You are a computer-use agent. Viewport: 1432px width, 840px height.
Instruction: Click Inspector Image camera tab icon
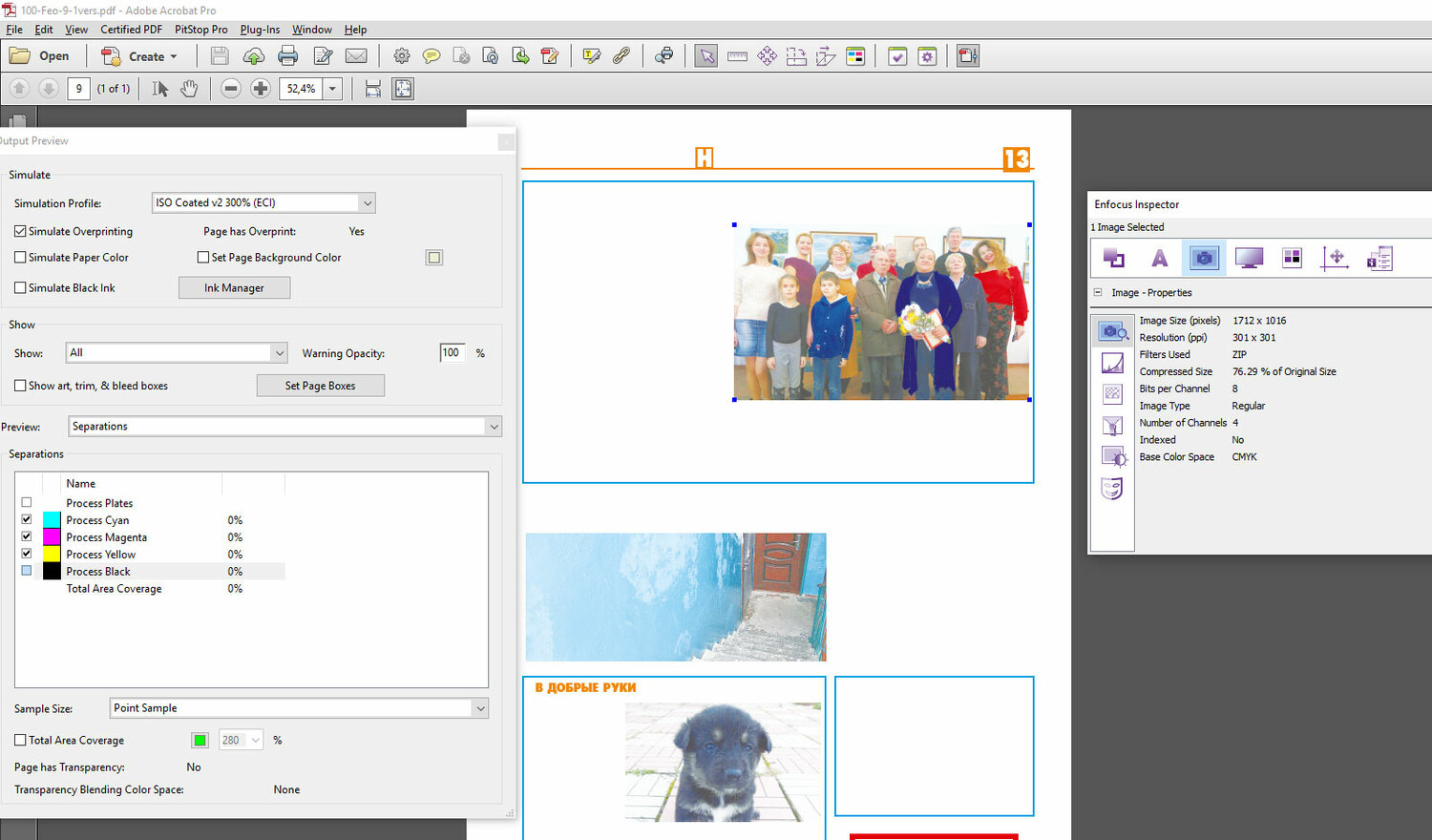click(x=1204, y=258)
